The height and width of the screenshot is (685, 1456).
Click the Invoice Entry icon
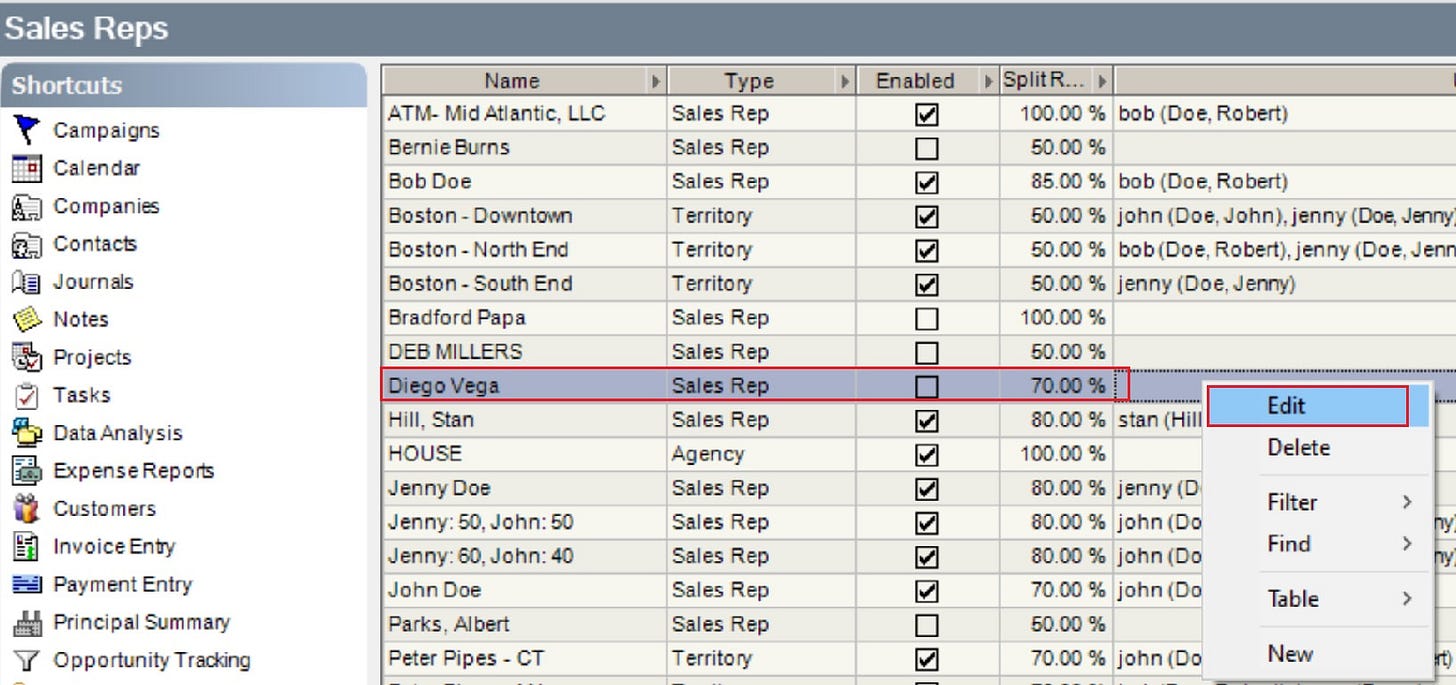tap(27, 546)
